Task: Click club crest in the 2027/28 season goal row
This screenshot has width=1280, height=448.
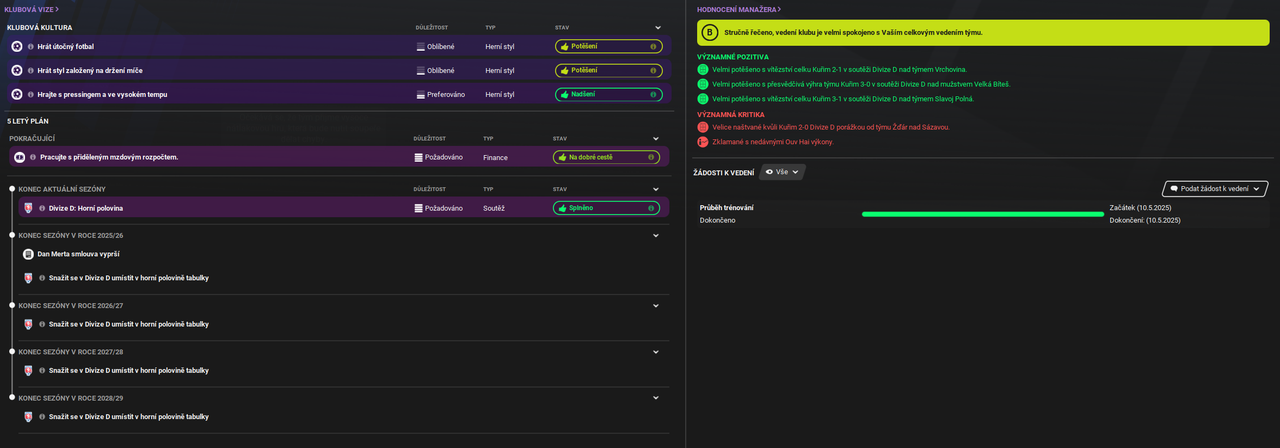Action: click(x=28, y=370)
